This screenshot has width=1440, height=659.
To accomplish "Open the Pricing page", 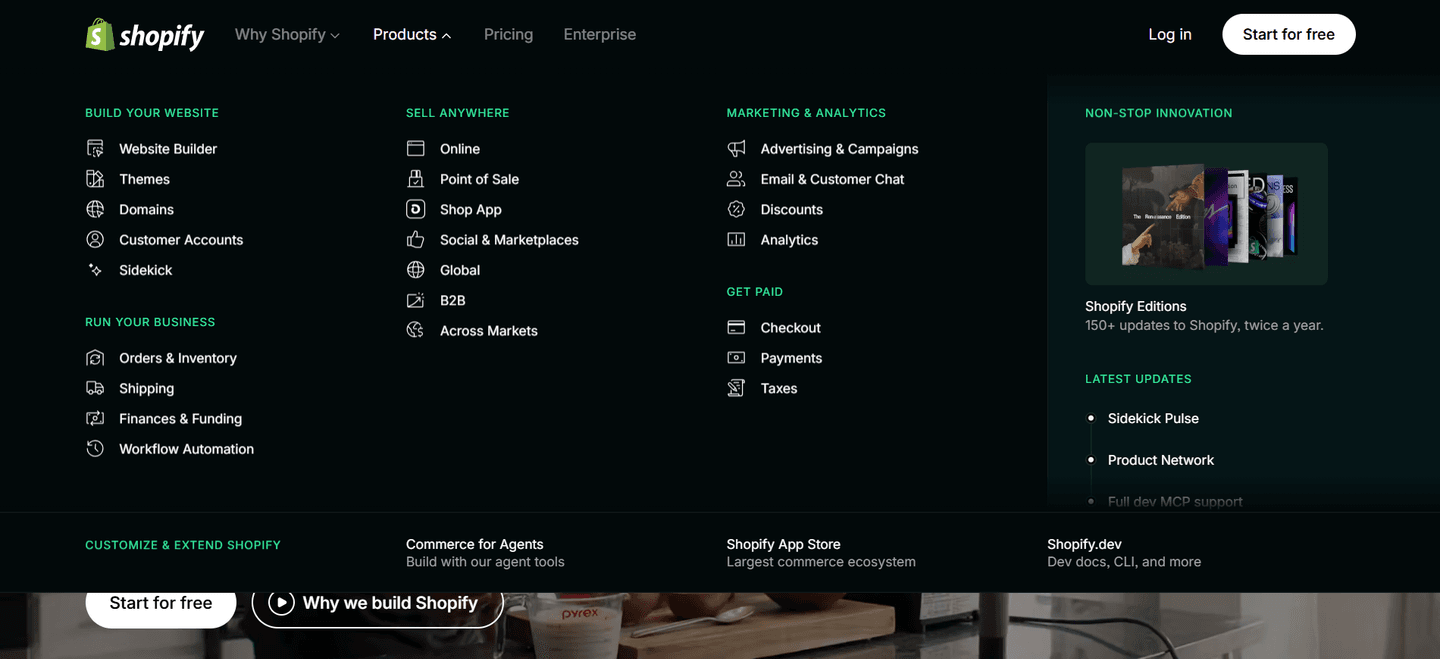I will point(508,35).
